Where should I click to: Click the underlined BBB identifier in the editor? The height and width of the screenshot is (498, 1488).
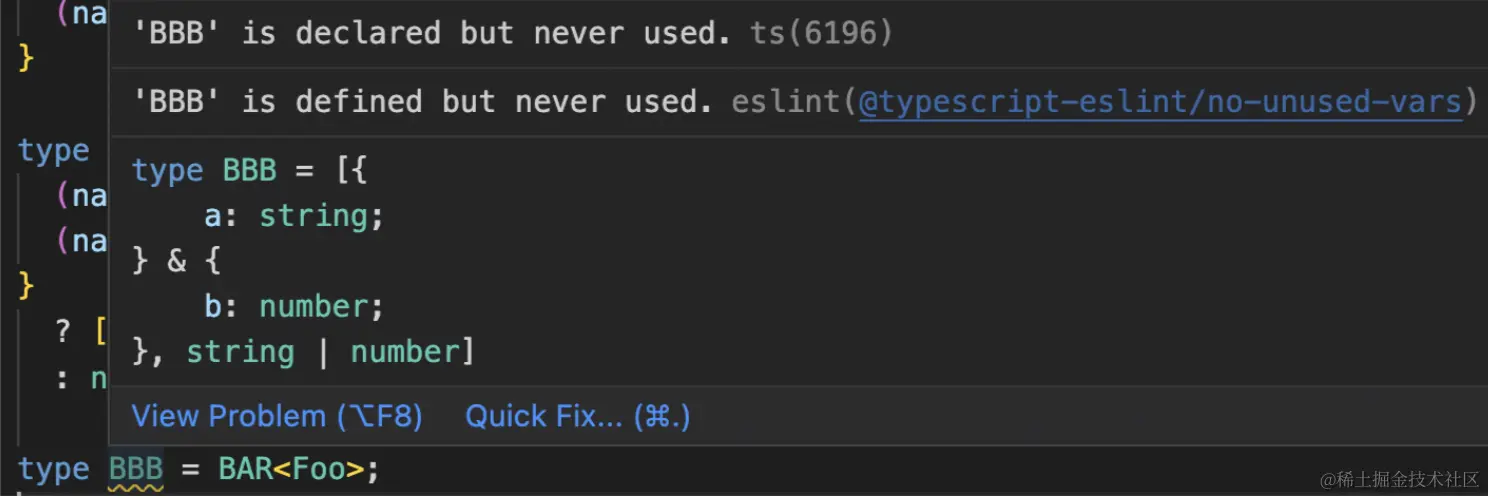(136, 469)
